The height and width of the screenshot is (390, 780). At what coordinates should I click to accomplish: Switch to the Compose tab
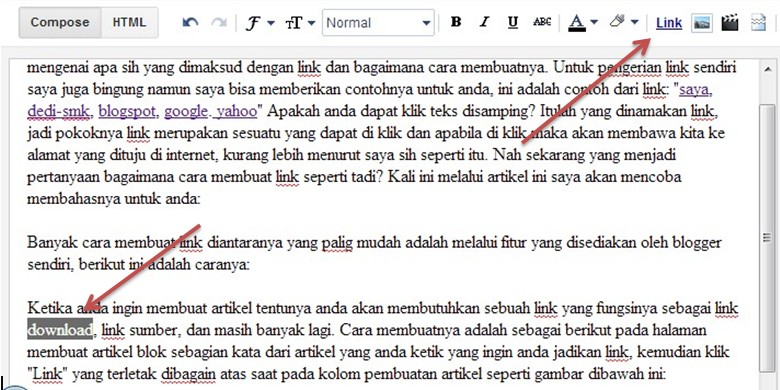pos(60,22)
